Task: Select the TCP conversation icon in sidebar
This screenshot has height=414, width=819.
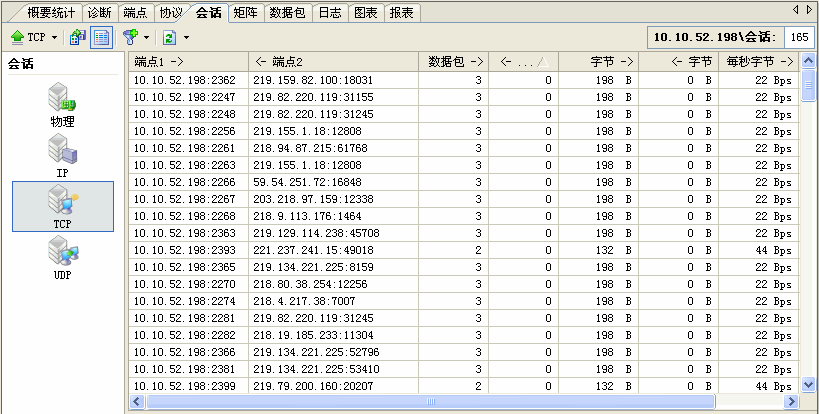Action: tap(63, 206)
